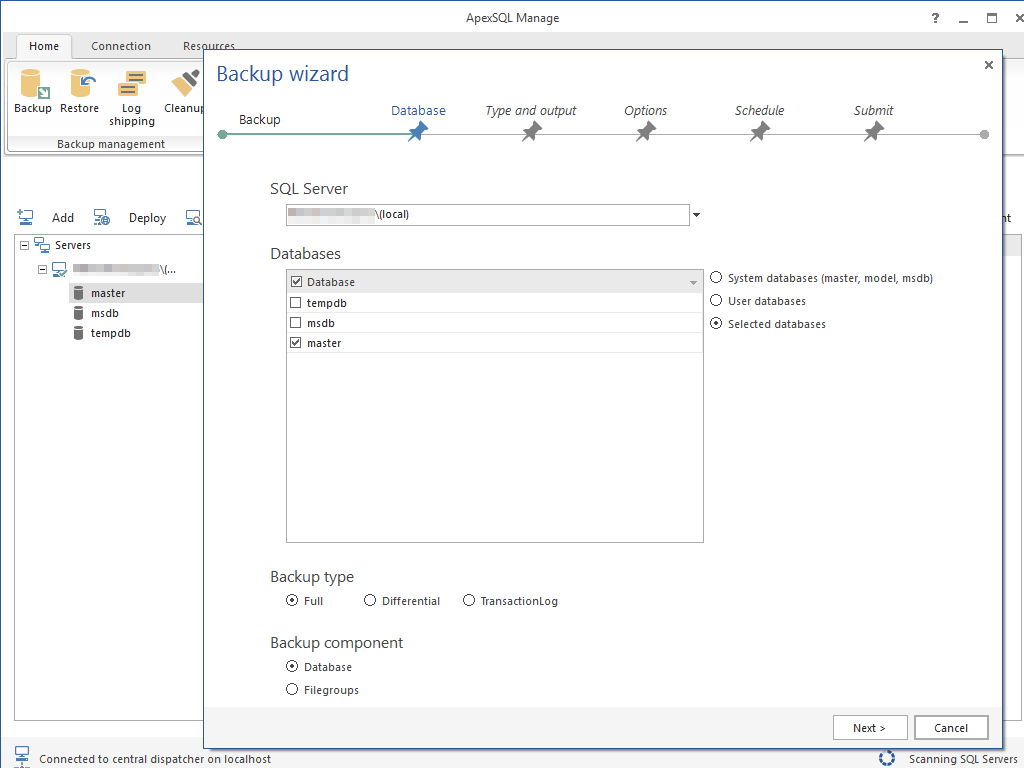Click the Type and output step pin
This screenshot has width=1024, height=768.
(x=532, y=132)
